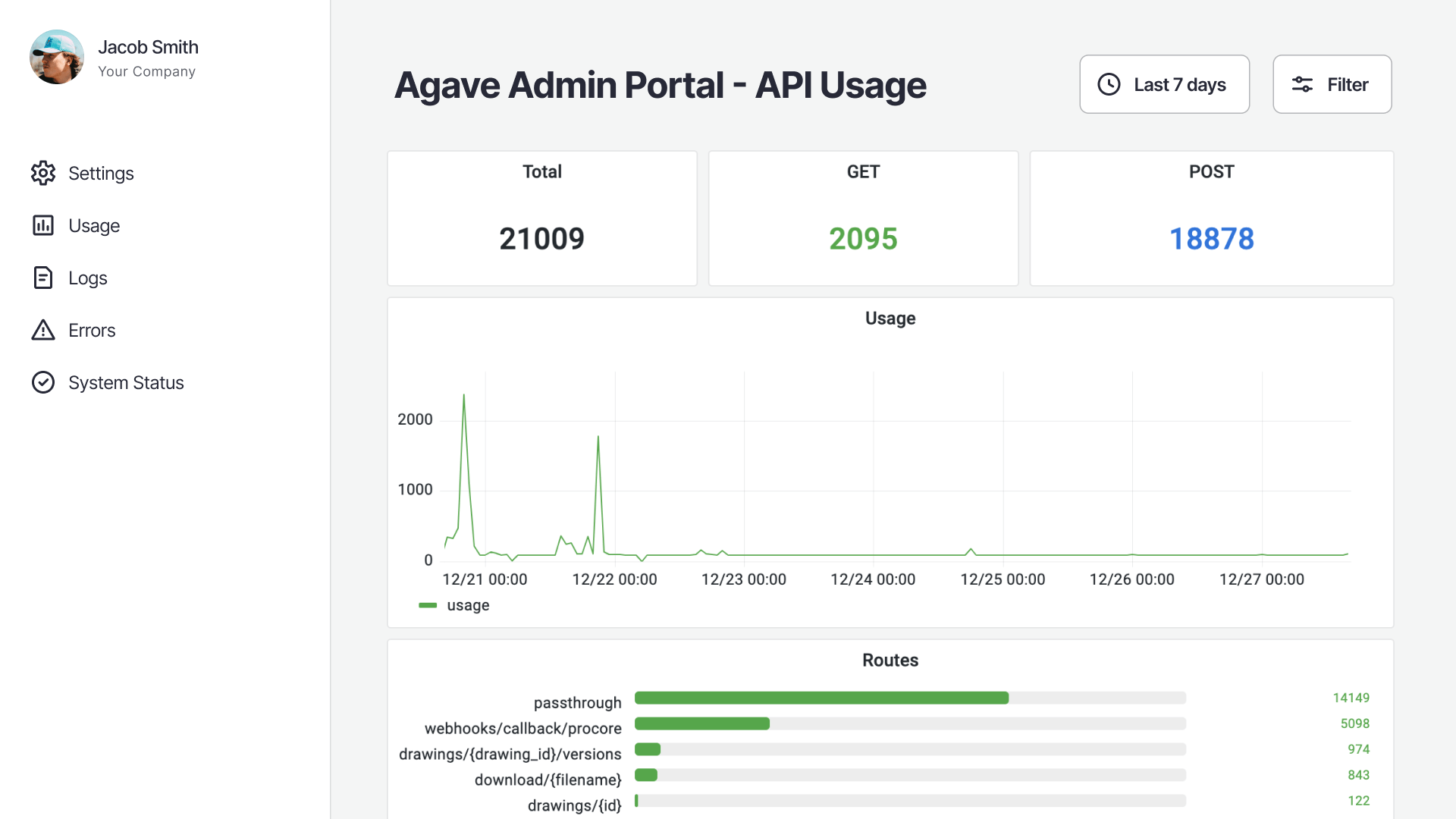Click the 12/25 00:00 axis label

[1003, 579]
